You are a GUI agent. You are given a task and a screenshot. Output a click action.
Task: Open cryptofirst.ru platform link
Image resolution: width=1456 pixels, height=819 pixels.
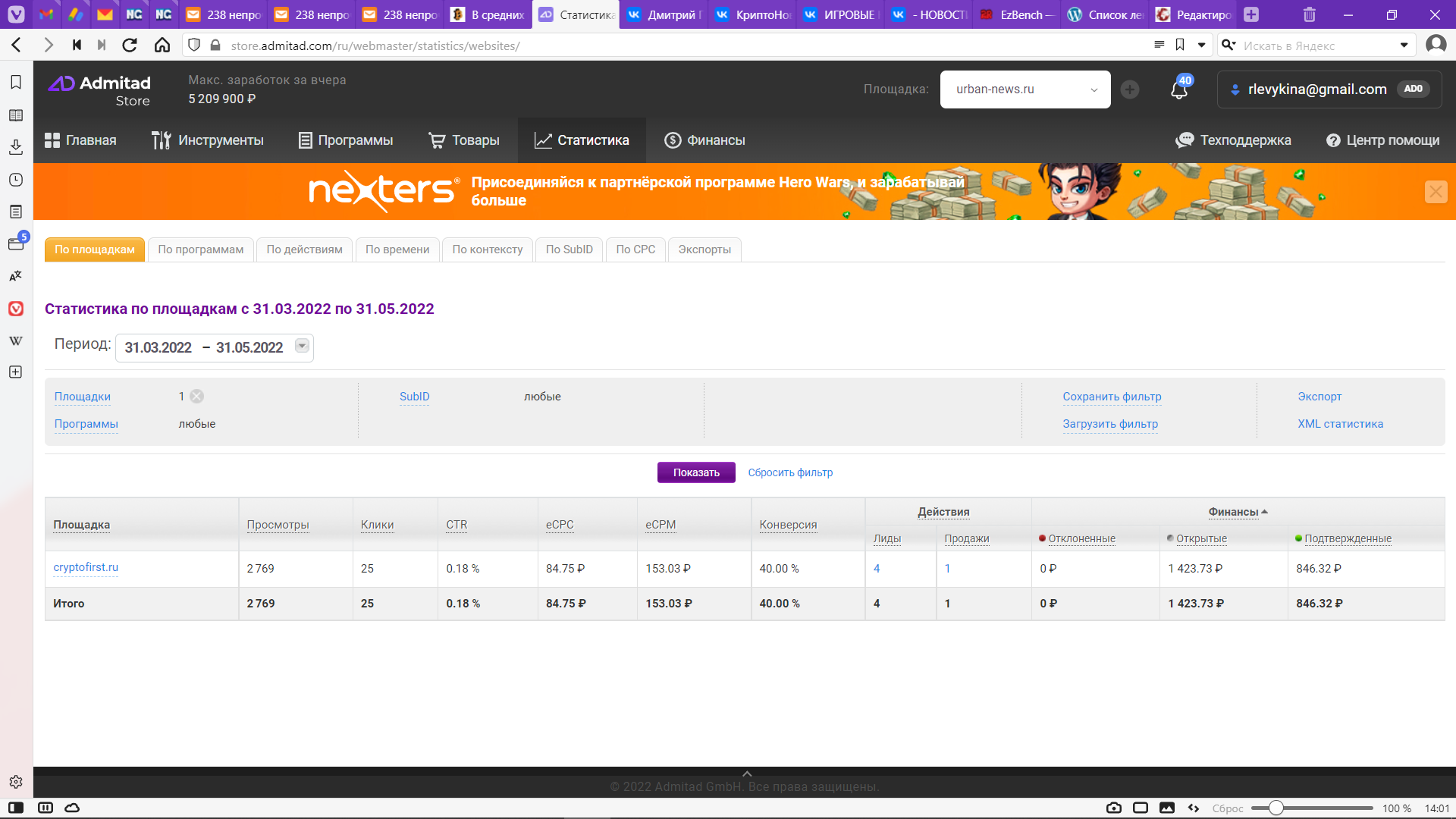(x=86, y=567)
